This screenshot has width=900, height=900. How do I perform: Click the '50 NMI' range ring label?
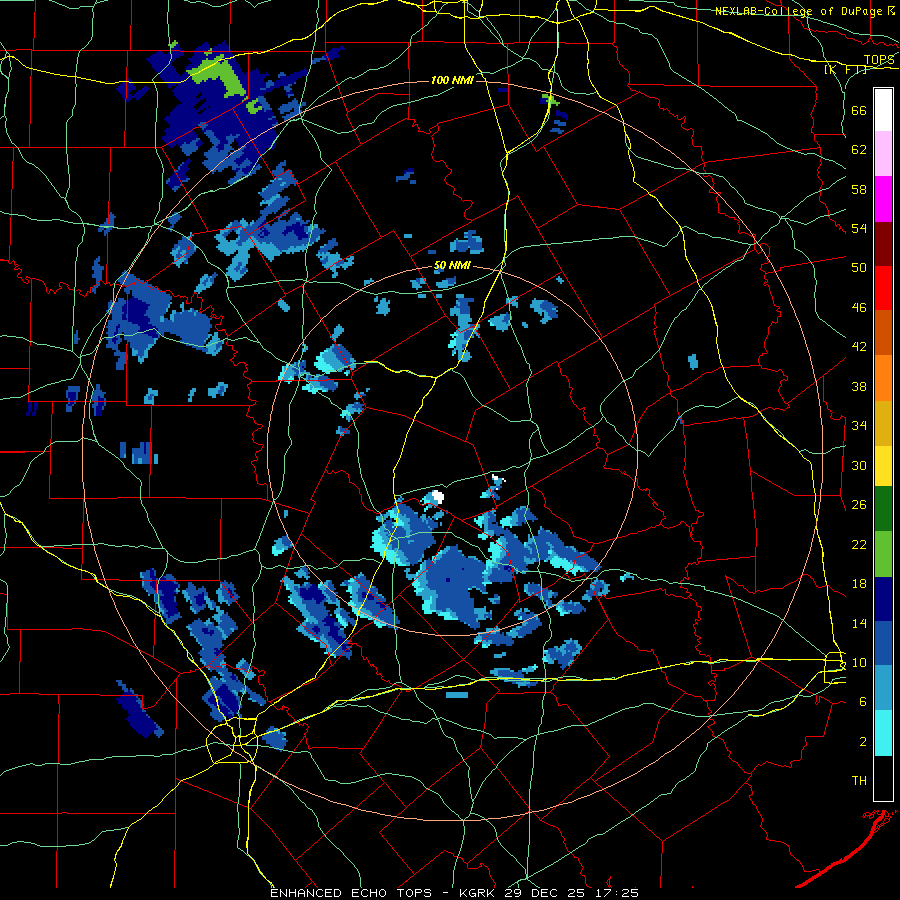[x=452, y=265]
